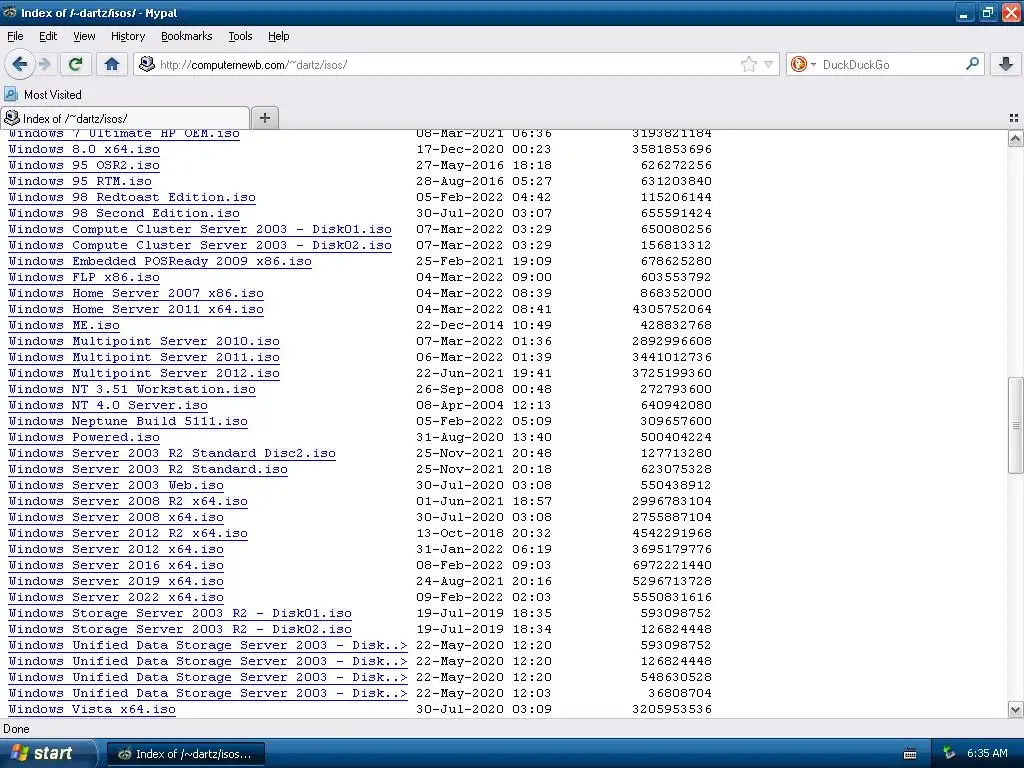The width and height of the screenshot is (1024, 768).
Task: Download Windows Server 2003 R2 Standard Disc2.iso
Action: [x=172, y=453]
